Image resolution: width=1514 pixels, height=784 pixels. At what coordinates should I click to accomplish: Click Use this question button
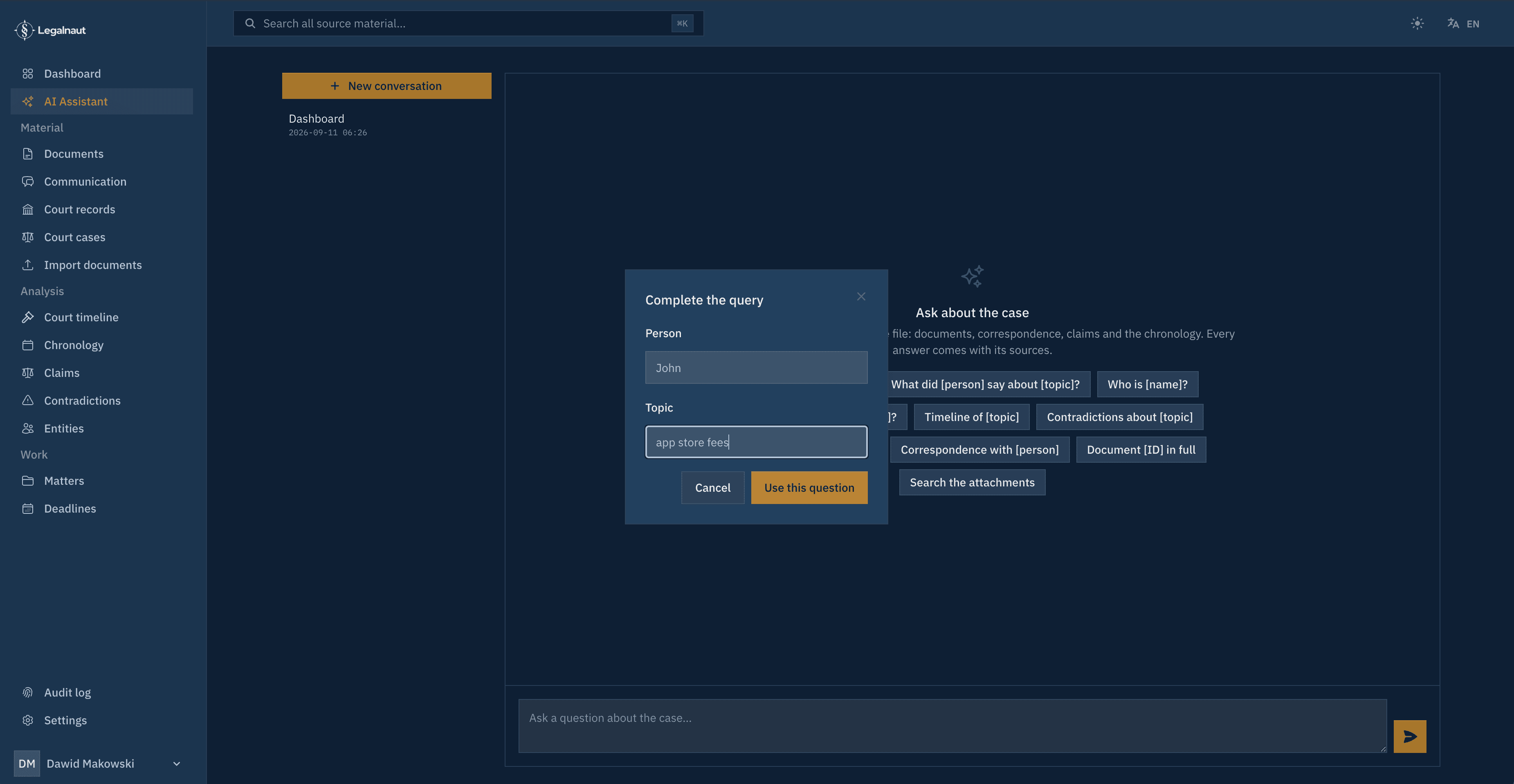click(x=809, y=487)
